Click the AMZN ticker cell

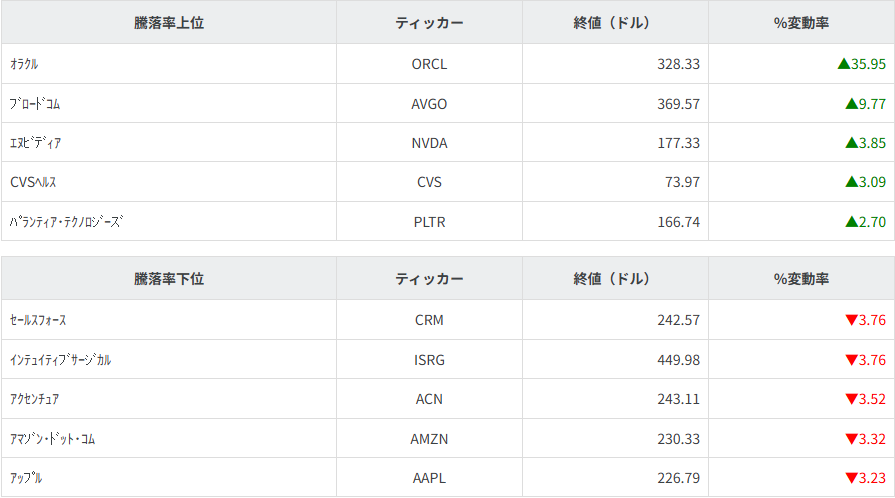(429, 439)
